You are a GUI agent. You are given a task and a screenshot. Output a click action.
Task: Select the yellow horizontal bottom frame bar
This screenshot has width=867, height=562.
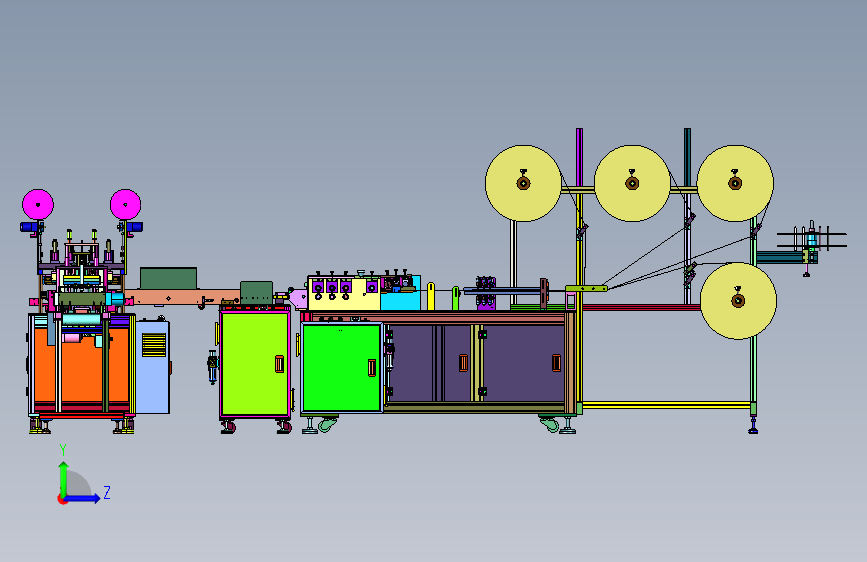point(666,405)
